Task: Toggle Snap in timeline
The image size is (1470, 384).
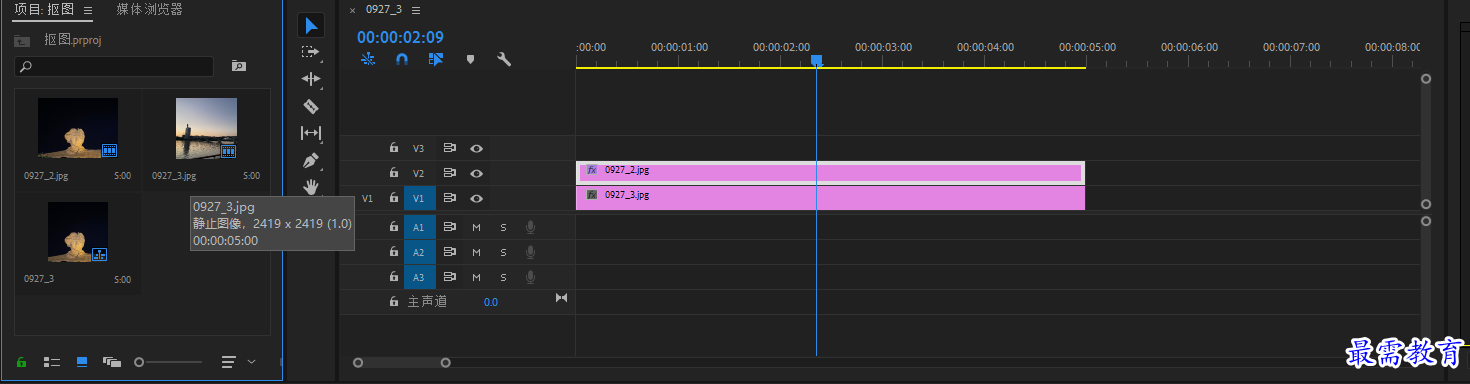Action: click(x=402, y=59)
